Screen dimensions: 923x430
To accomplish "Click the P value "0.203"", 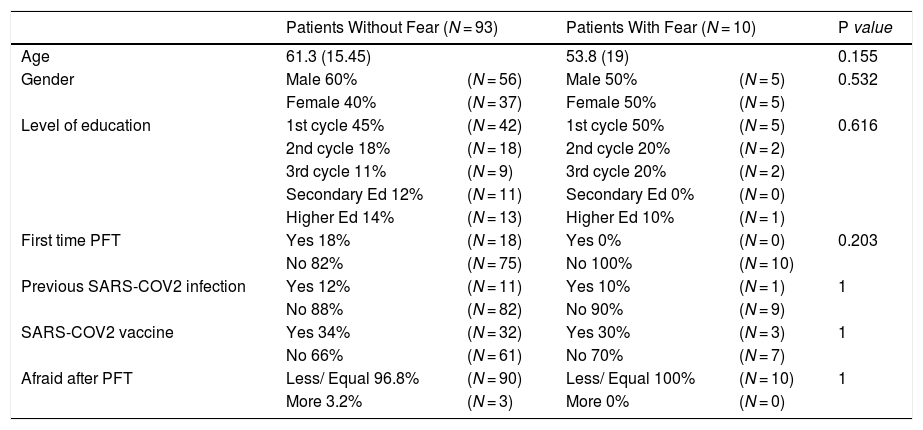I will pyautogui.click(x=858, y=240).
